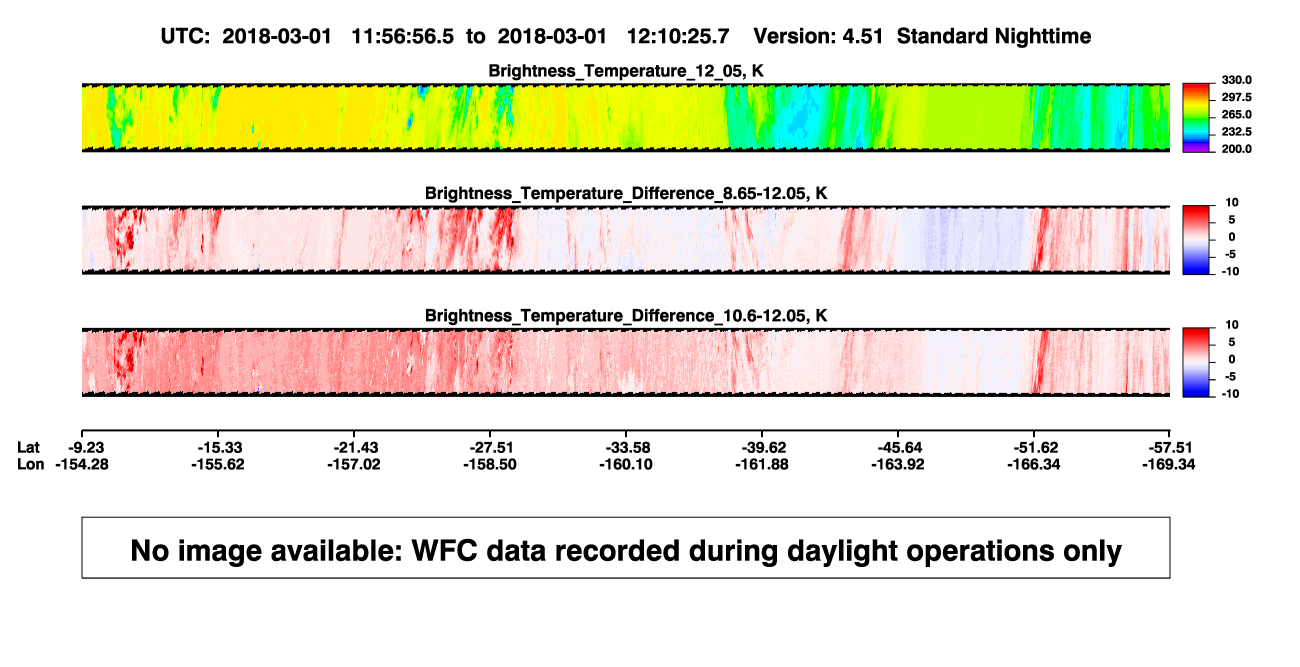The image size is (1300, 667).
Task: Select the Brightness_Temperature_Difference_8.65-12.05, K title
Action: point(626,193)
